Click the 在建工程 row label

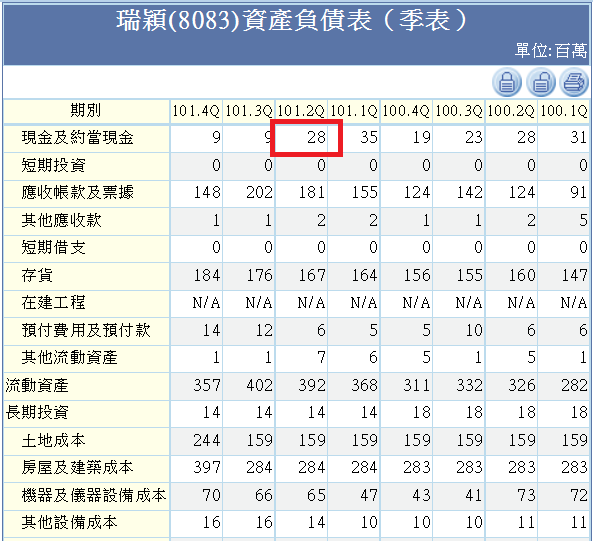click(53, 302)
